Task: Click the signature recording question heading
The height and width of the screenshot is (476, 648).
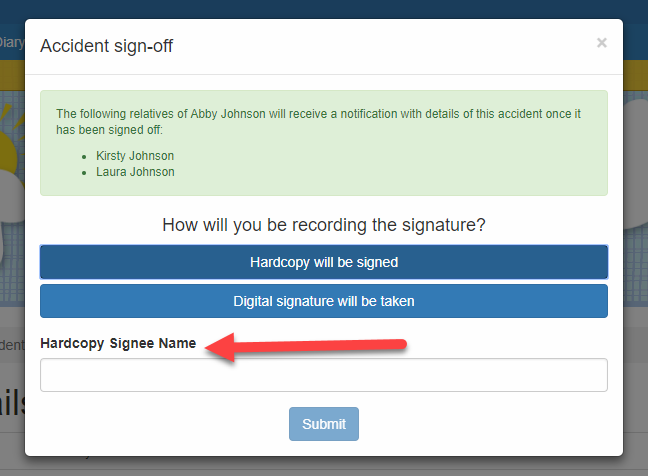Action: (x=324, y=225)
